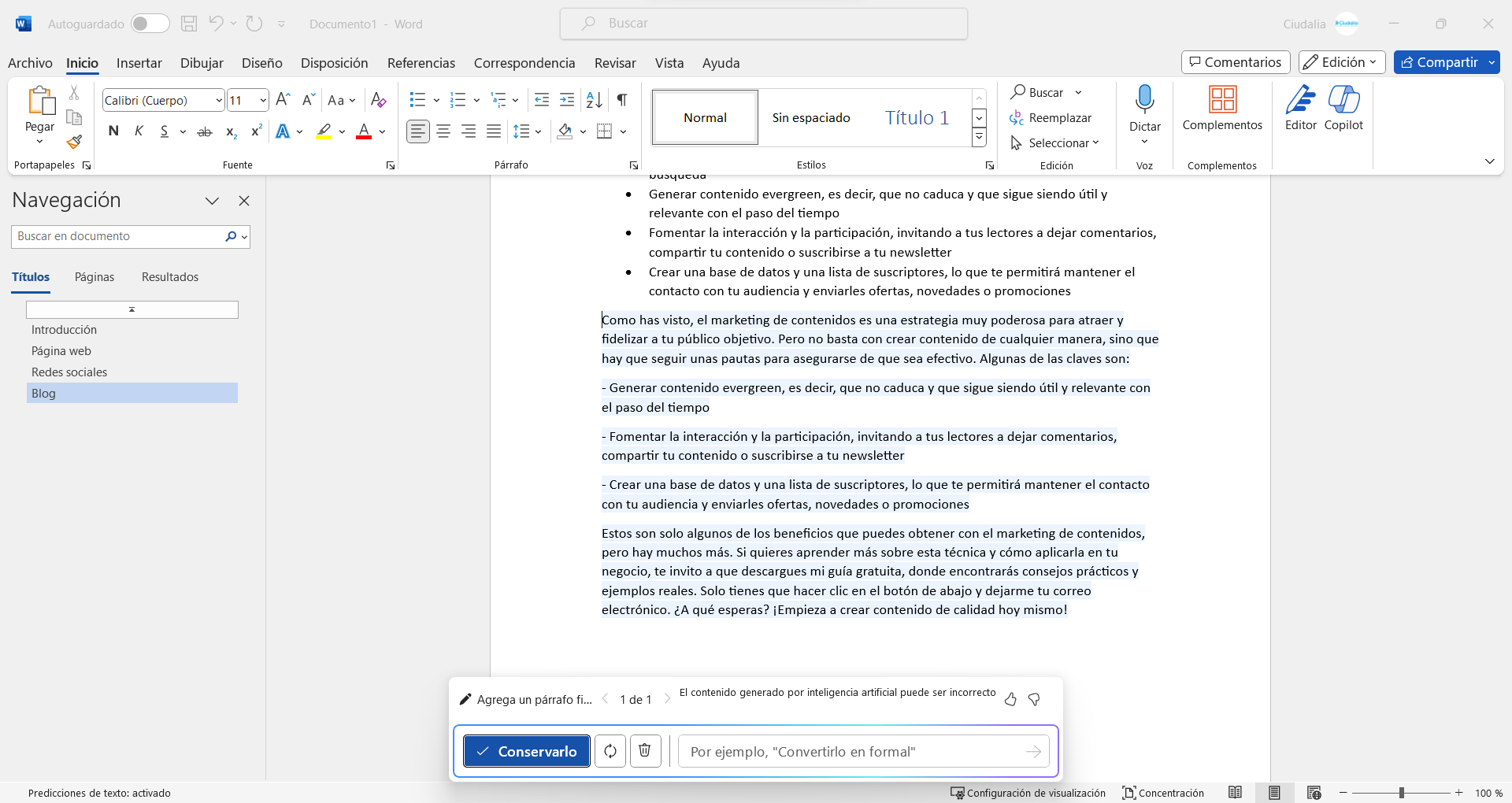Open the Referencias ribbon tab
The height and width of the screenshot is (803, 1512).
421,63
